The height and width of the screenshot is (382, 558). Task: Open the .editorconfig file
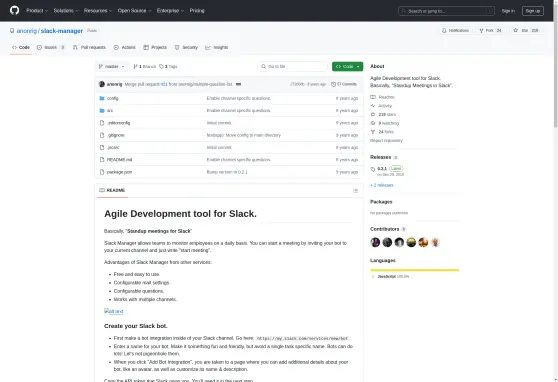tap(119, 123)
